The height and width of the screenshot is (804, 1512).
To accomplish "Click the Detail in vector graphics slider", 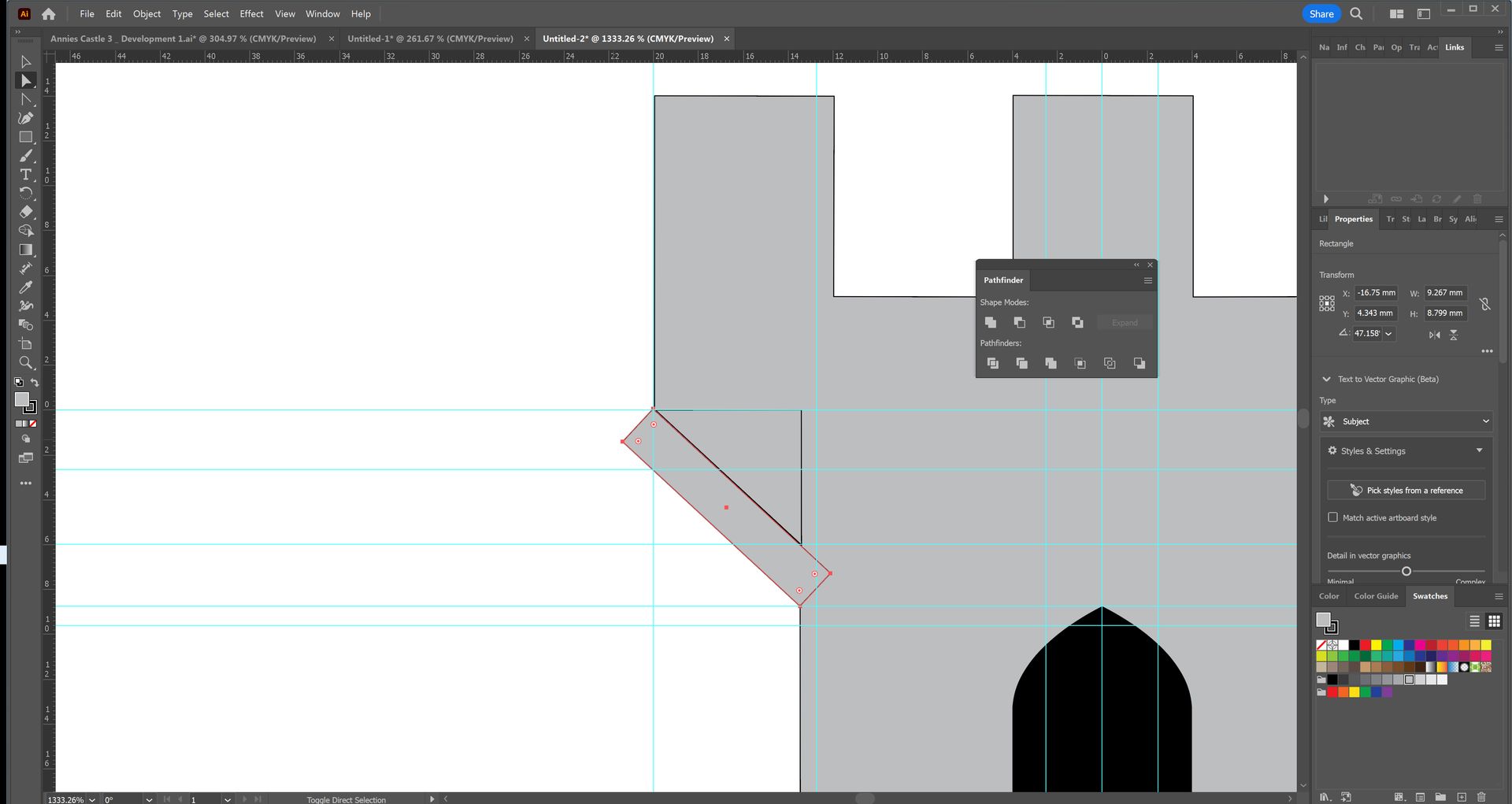I will tap(1406, 571).
